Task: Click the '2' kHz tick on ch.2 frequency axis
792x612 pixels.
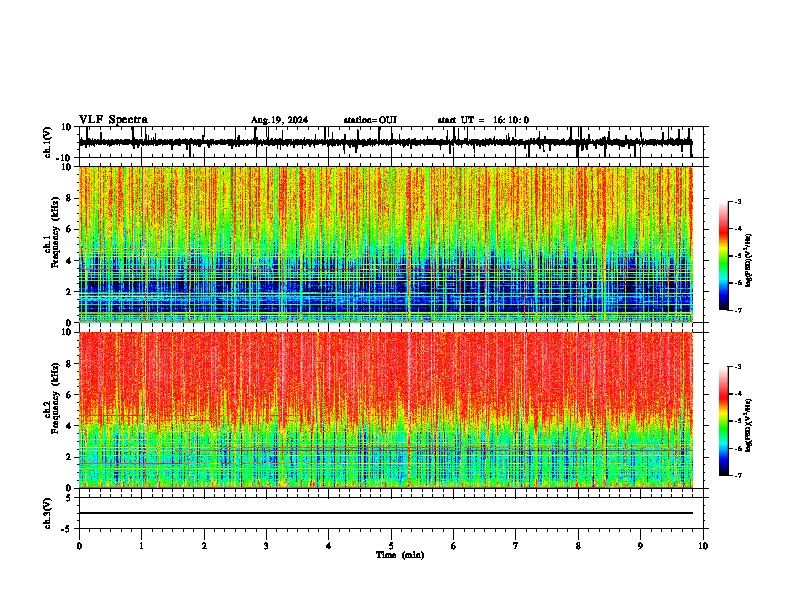Action: point(70,457)
